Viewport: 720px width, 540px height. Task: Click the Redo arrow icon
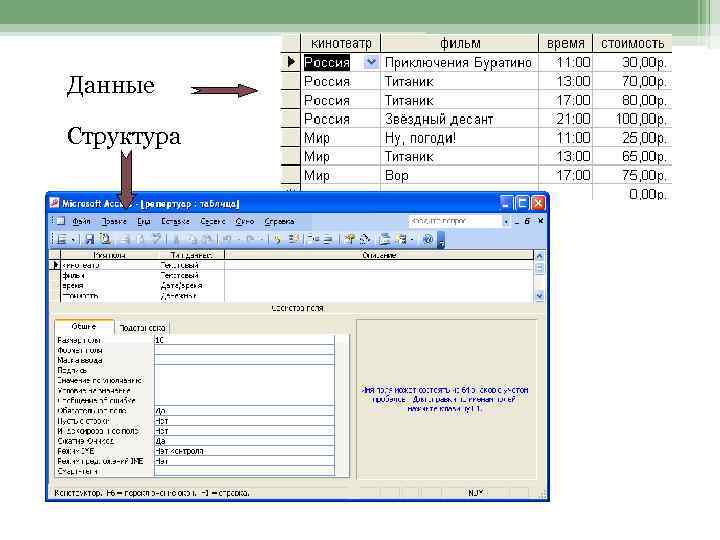tap(250, 239)
